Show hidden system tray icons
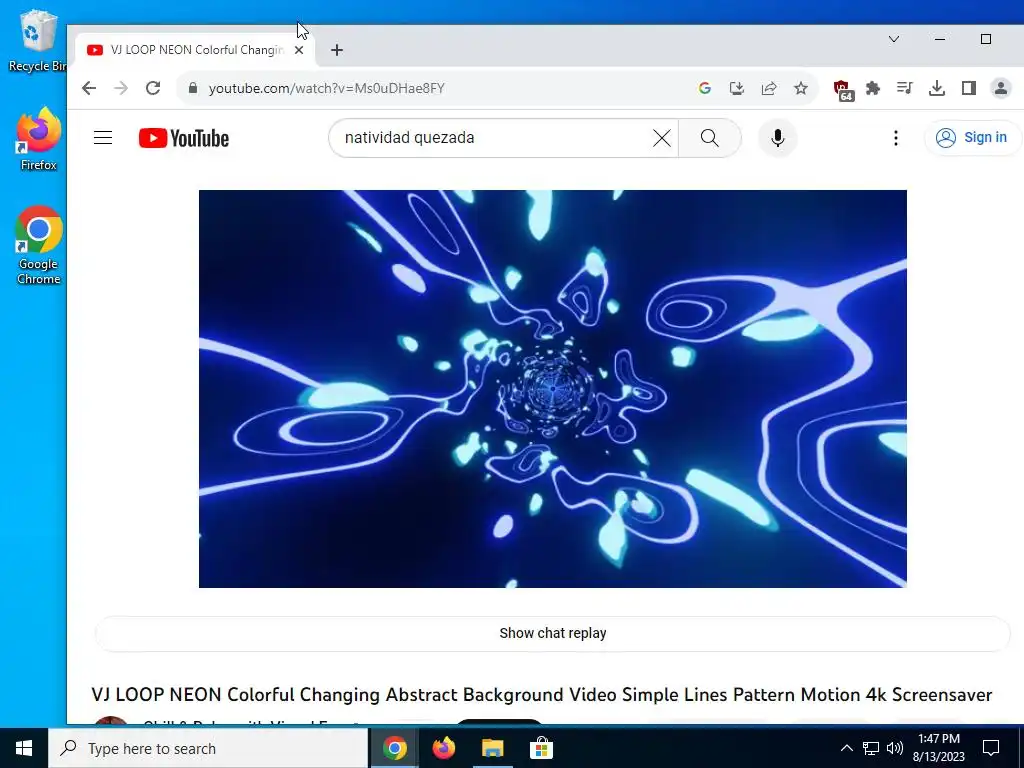The width and height of the screenshot is (1024, 768). coord(846,748)
